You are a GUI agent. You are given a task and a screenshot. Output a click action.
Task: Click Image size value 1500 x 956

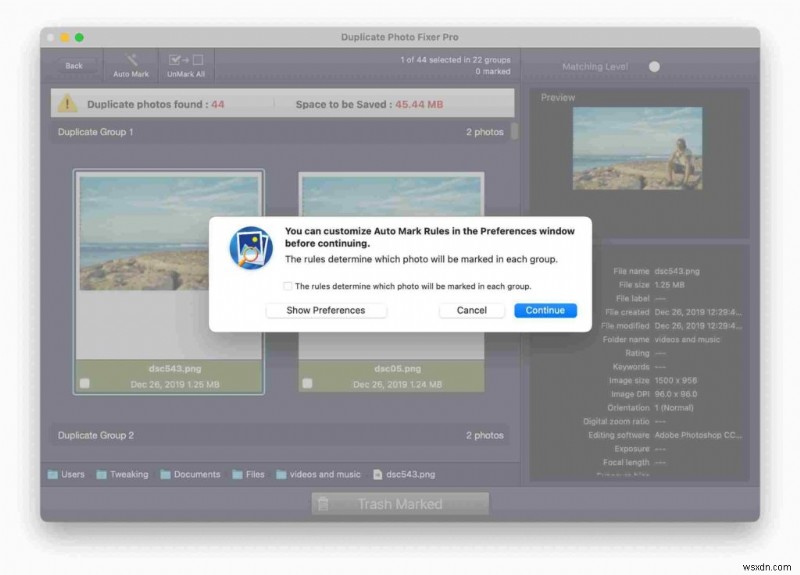coord(676,381)
